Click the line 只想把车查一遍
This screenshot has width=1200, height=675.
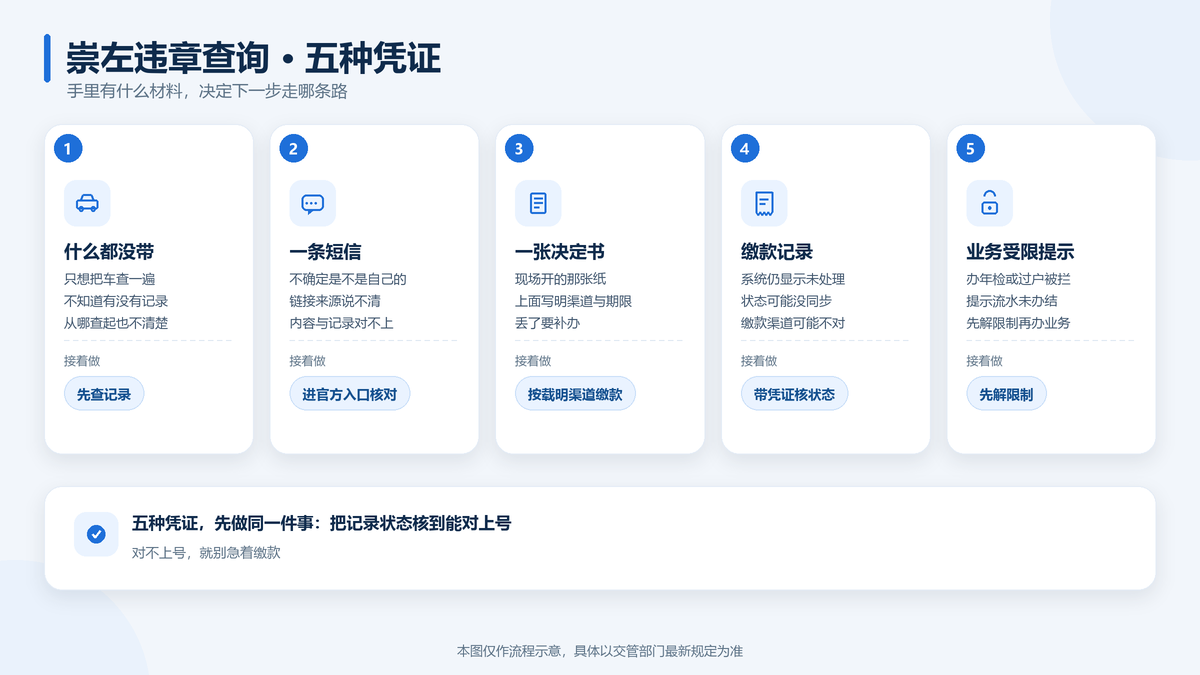pyautogui.click(x=110, y=279)
